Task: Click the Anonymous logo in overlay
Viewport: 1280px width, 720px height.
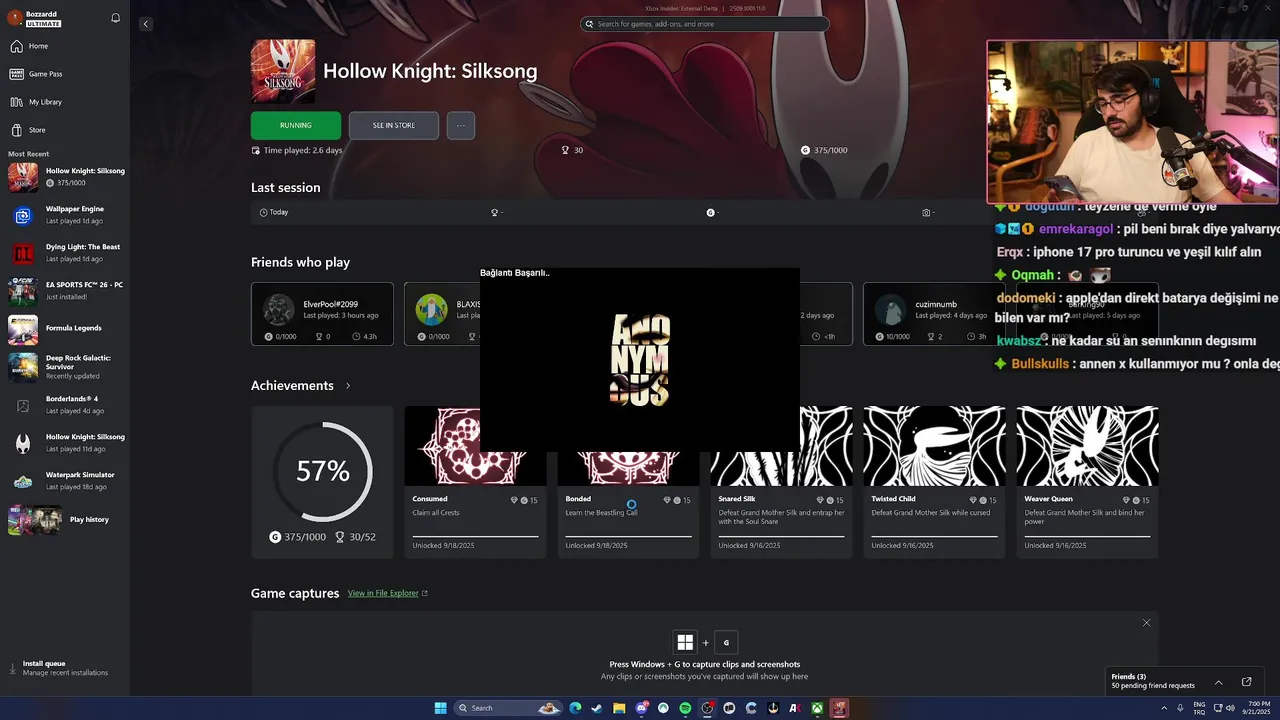Action: (639, 360)
